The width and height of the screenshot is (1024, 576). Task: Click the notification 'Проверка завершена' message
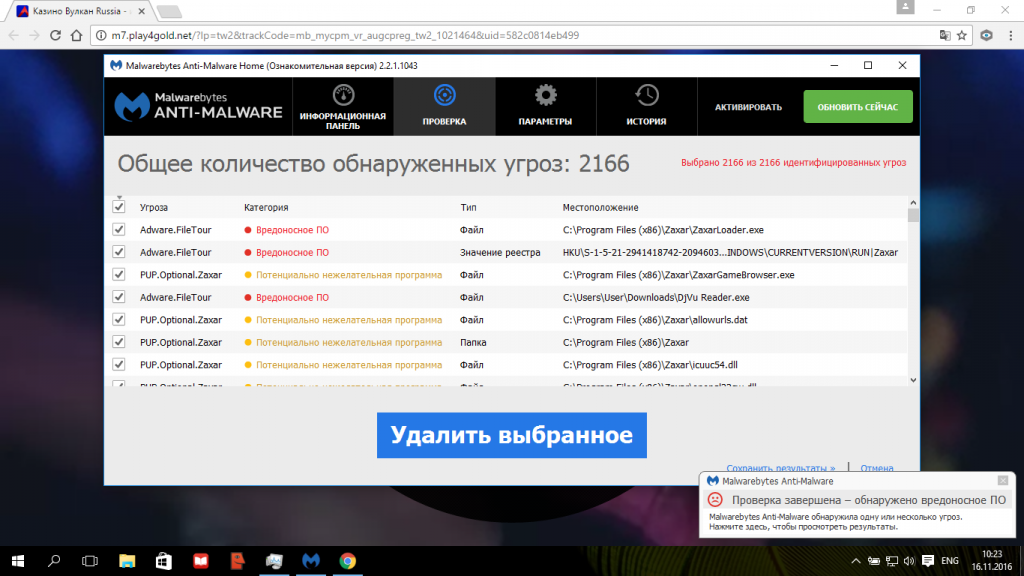[x=869, y=500]
